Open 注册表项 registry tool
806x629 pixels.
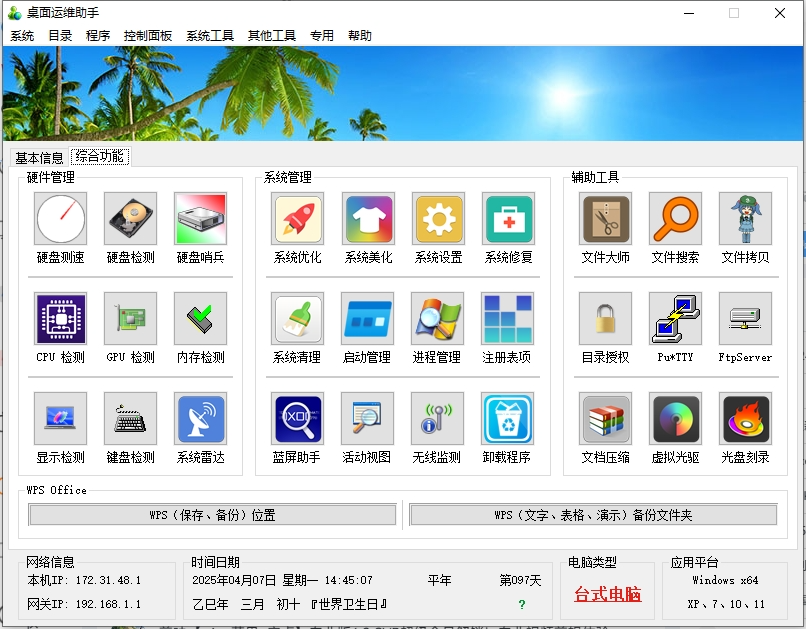(507, 319)
